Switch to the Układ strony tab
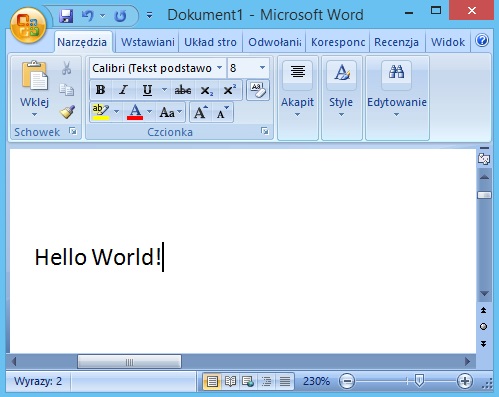Screen dimensions: 499x397 point(210,42)
